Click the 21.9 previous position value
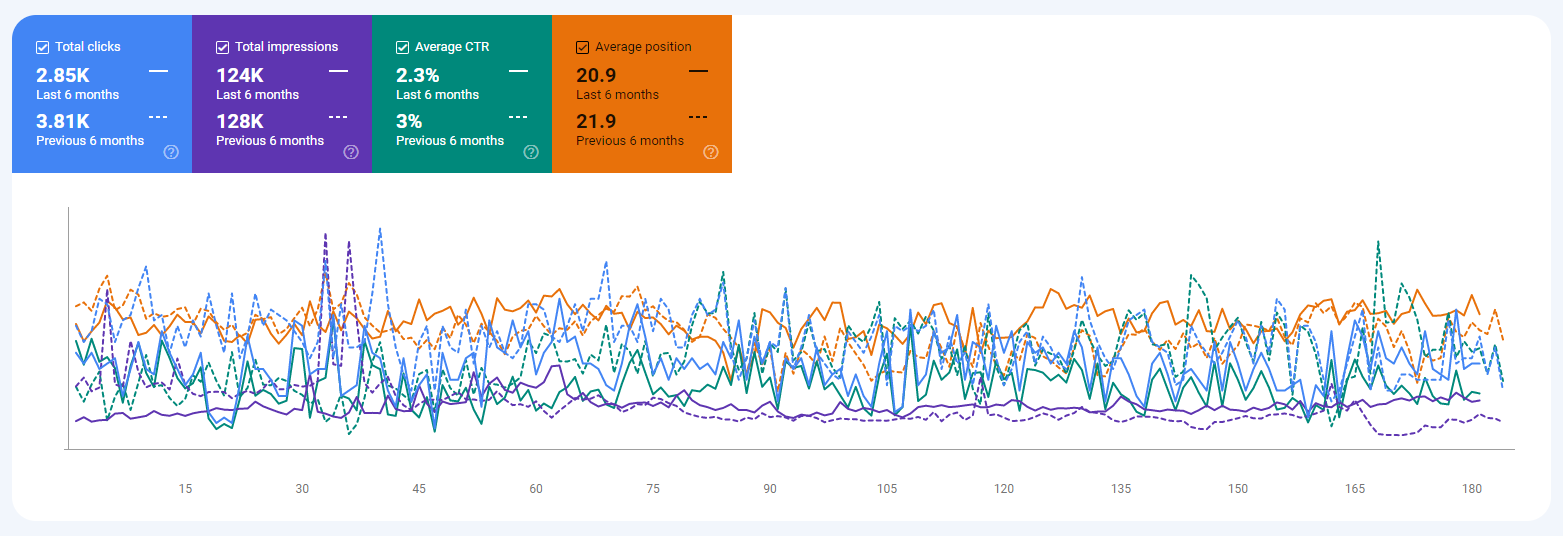The height and width of the screenshot is (536, 1563). pos(596,121)
